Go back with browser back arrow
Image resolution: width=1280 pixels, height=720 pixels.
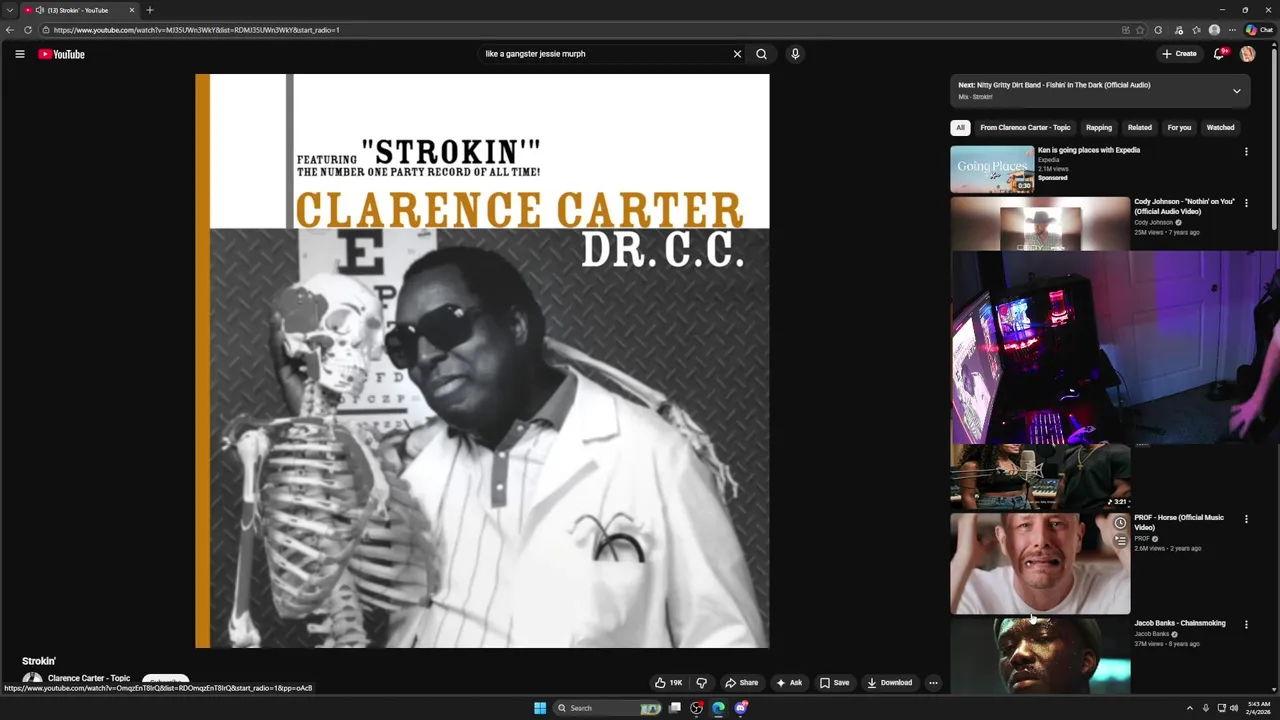pyautogui.click(x=10, y=30)
